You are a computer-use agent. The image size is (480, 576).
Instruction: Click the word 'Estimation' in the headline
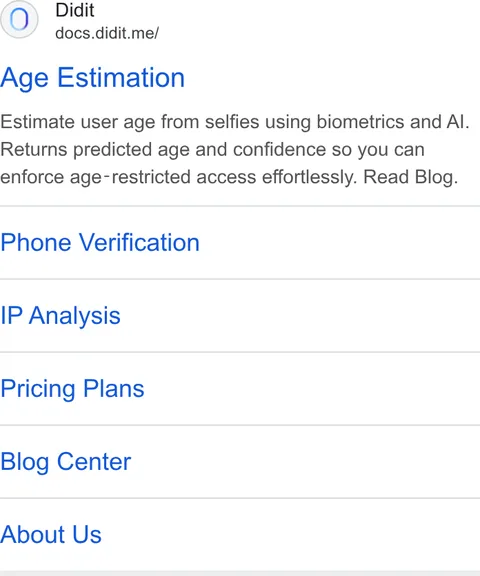121,78
